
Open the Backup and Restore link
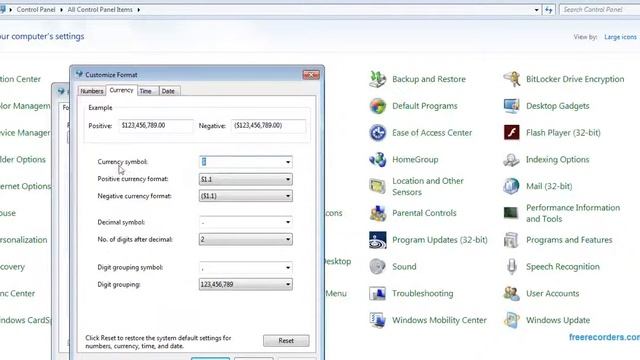tap(429, 79)
